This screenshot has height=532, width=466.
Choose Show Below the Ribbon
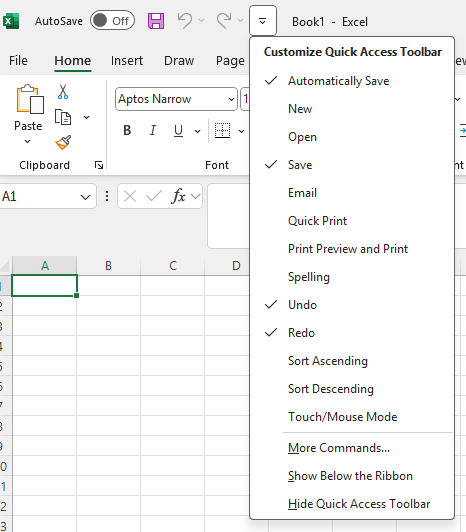tap(352, 476)
